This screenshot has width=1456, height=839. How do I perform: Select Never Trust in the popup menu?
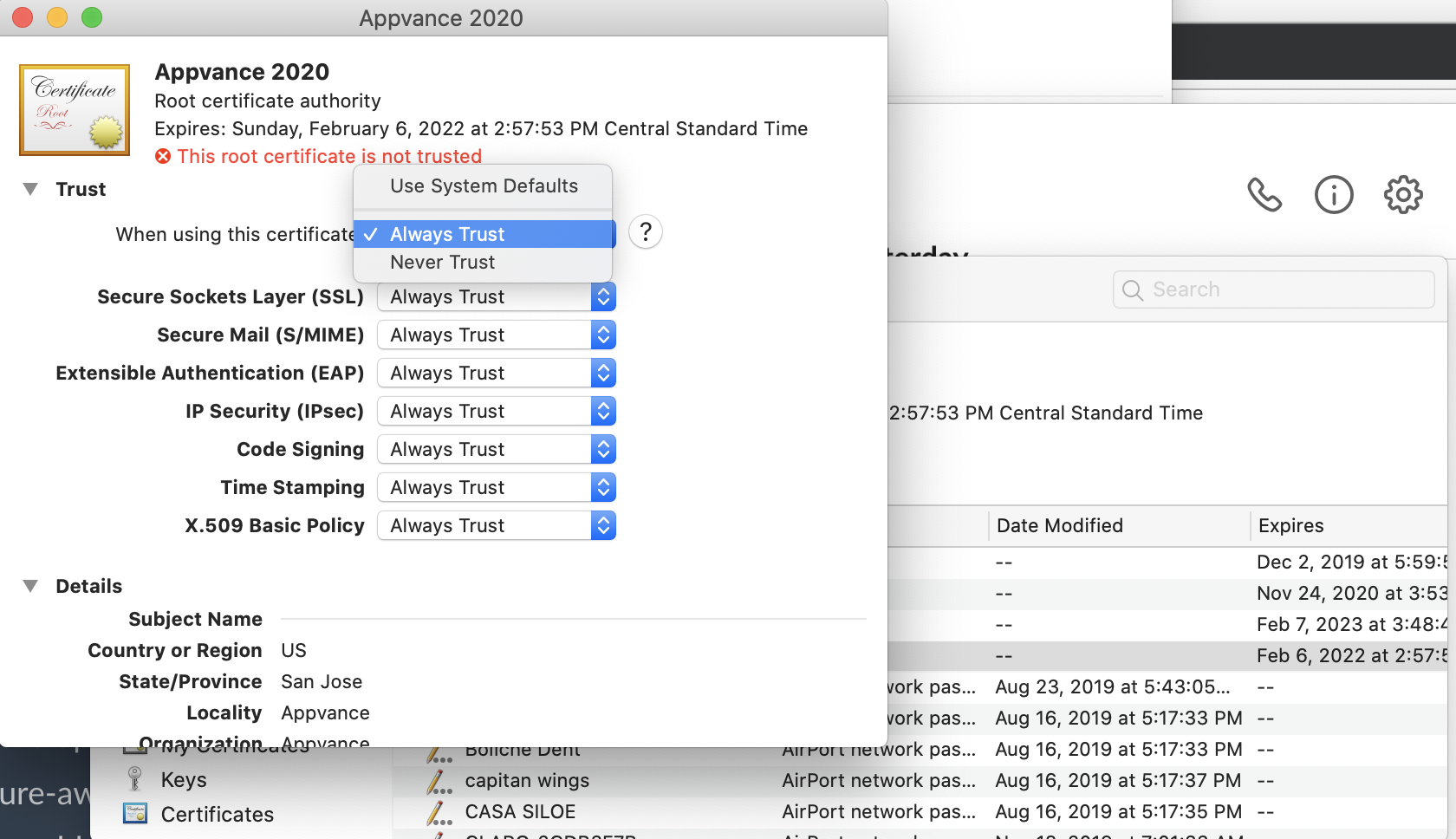483,262
